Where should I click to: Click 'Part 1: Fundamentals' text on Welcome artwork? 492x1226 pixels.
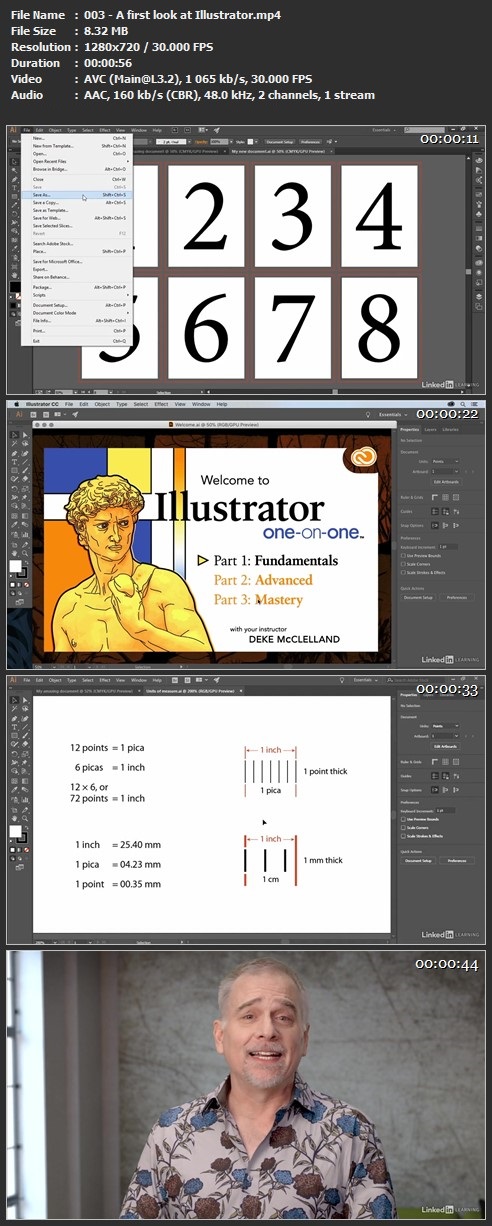tap(277, 560)
